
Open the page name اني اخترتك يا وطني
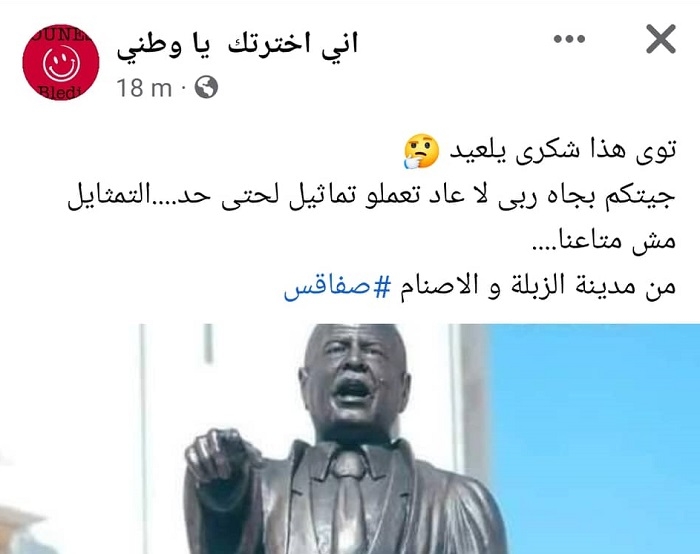[x=238, y=46]
